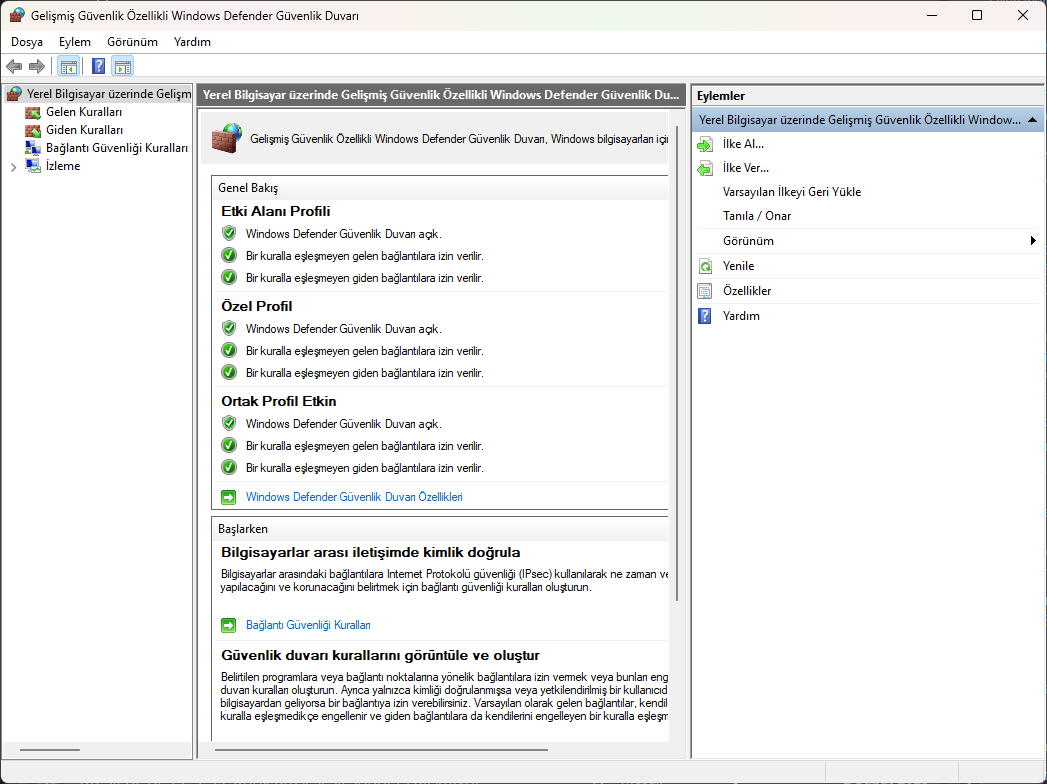This screenshot has width=1047, height=784.
Task: Click the İlke Ver export icon
Action: (x=705, y=168)
